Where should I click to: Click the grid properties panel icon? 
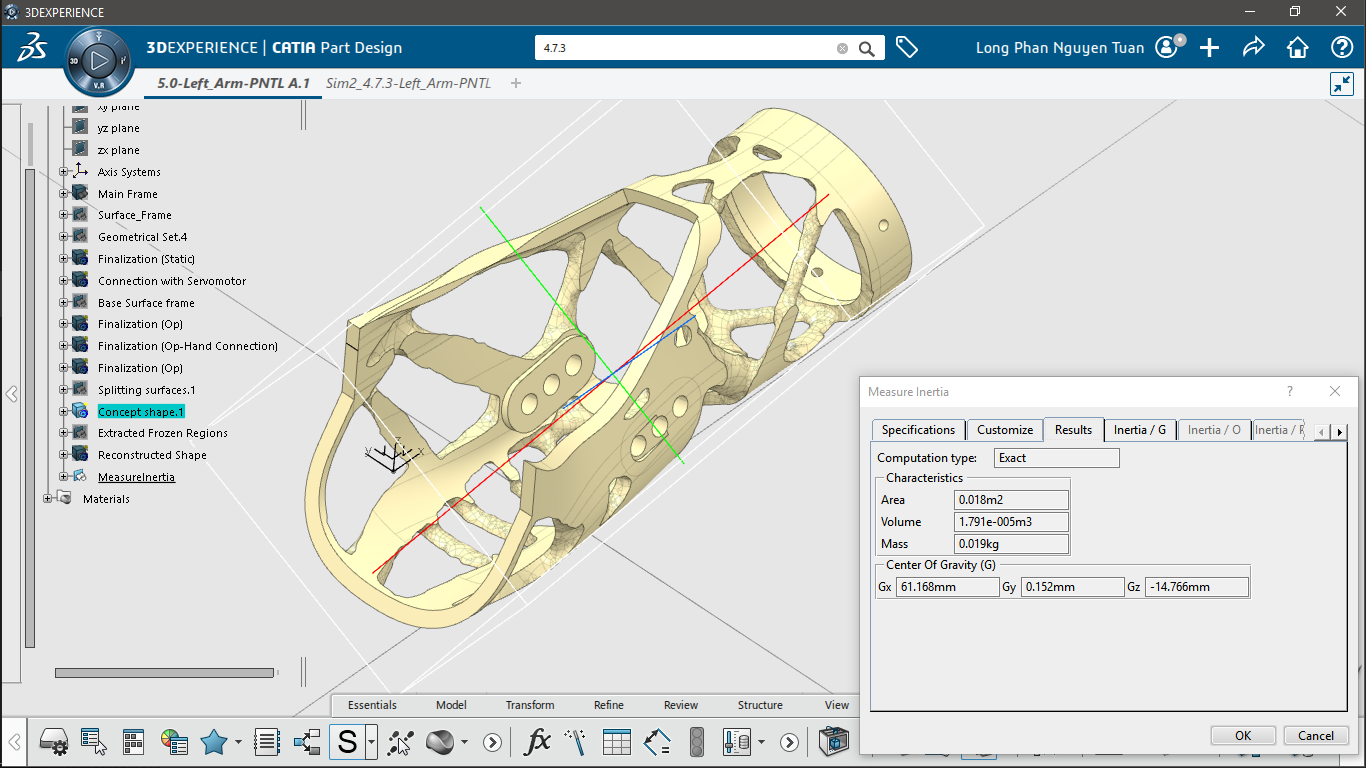[x=134, y=742]
